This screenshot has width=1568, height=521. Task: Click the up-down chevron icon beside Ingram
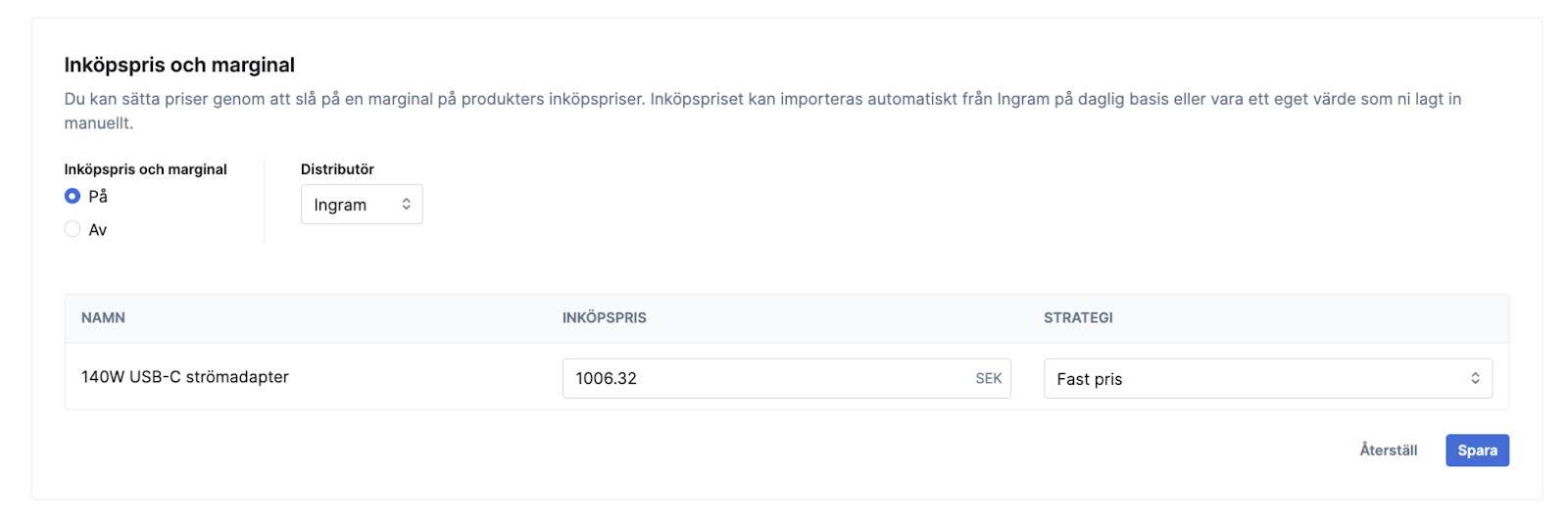[x=406, y=205]
